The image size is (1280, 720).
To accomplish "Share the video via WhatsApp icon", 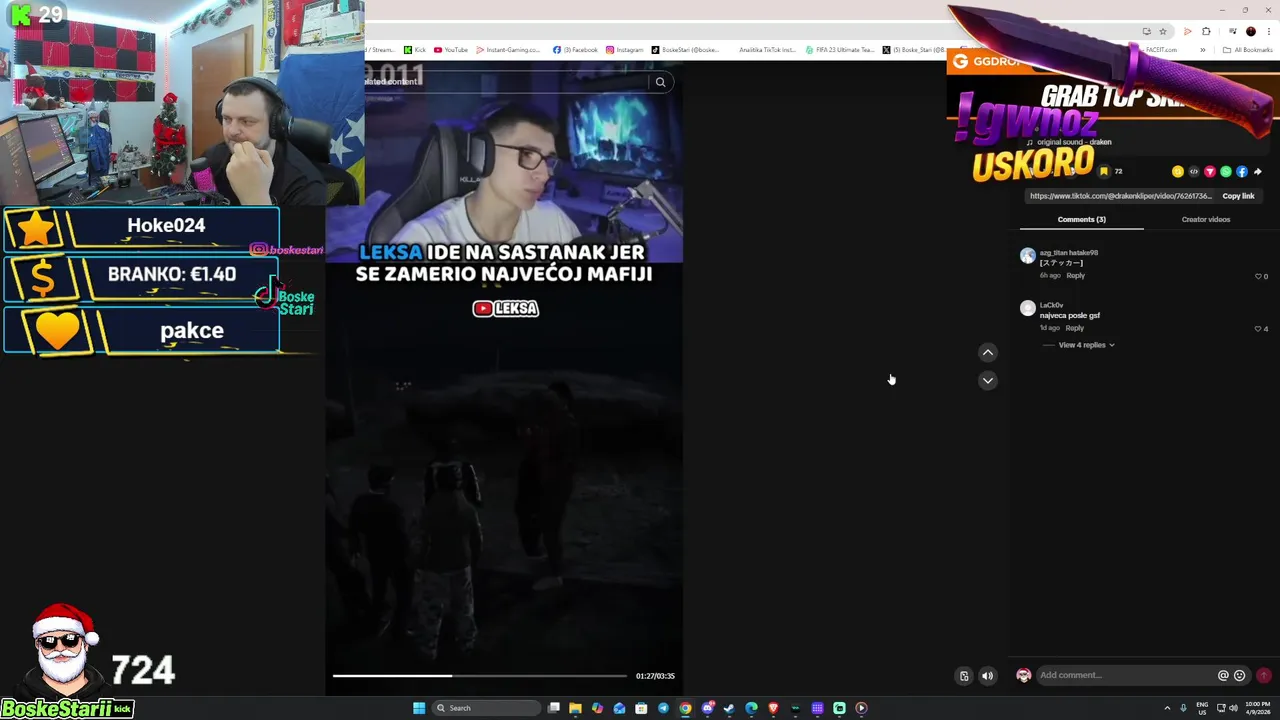I will pyautogui.click(x=1225, y=171).
